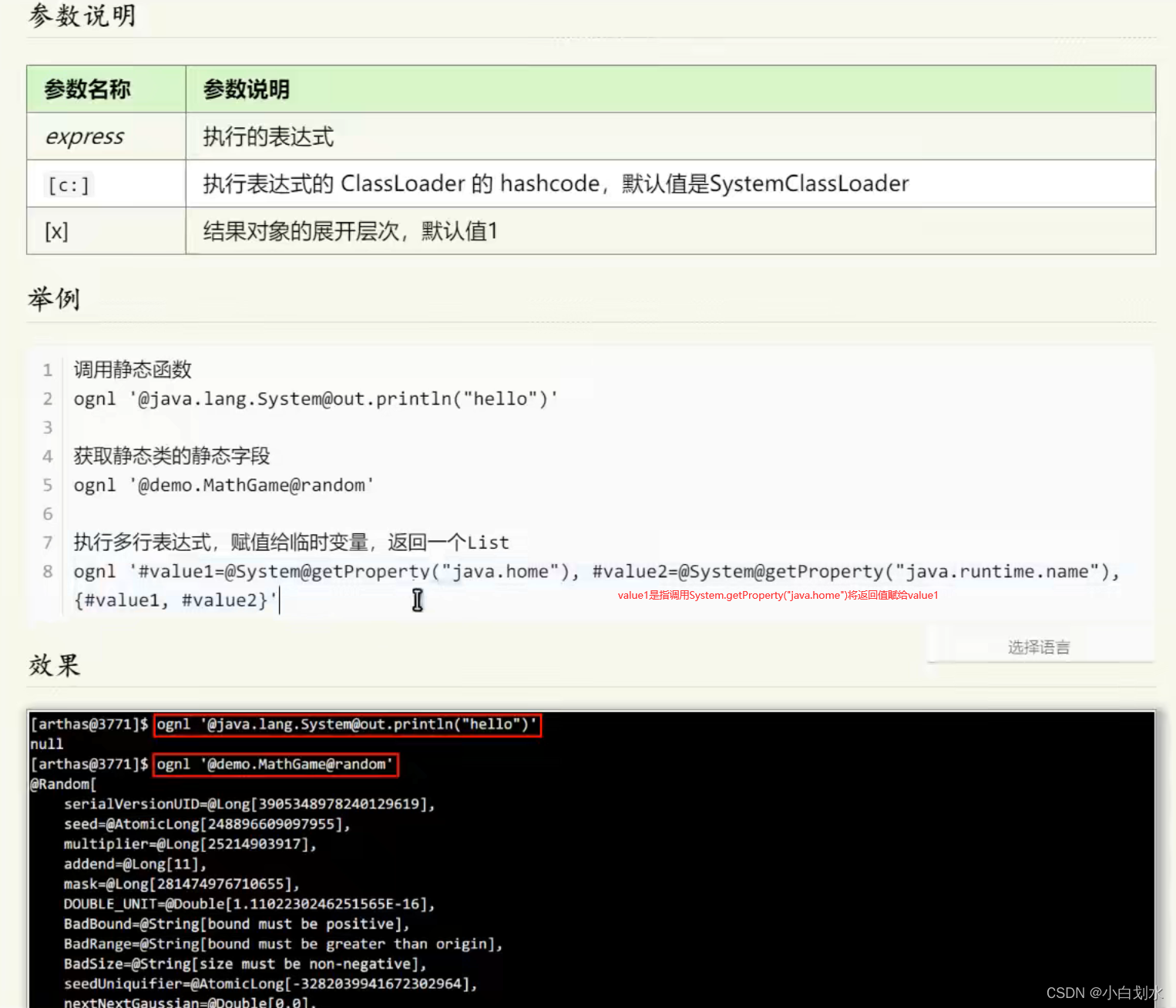This screenshot has width=1176, height=1008.
Task: Click the BadSize=@String output line
Action: click(x=245, y=964)
